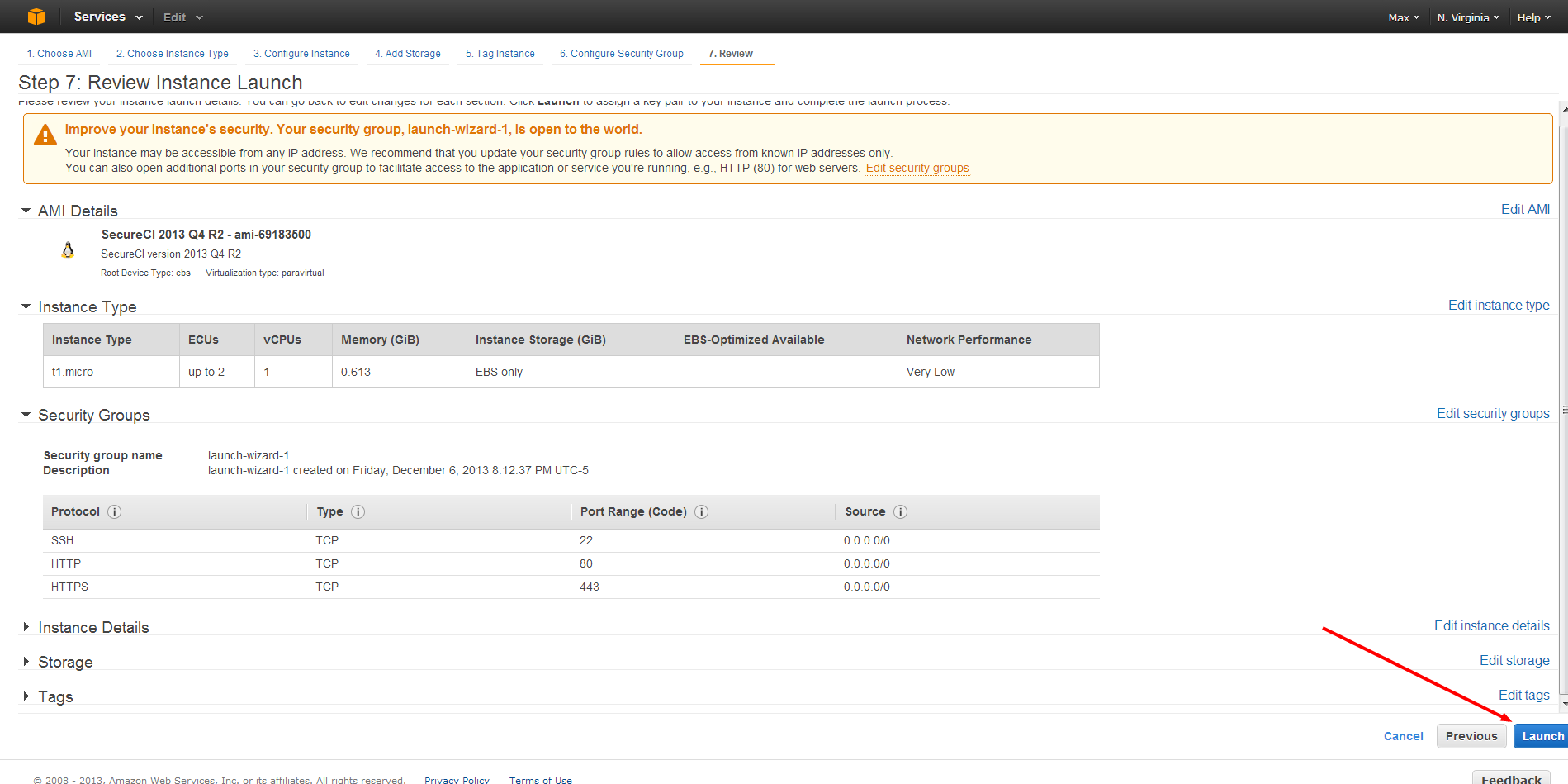Click the Launch button

pos(1541,736)
